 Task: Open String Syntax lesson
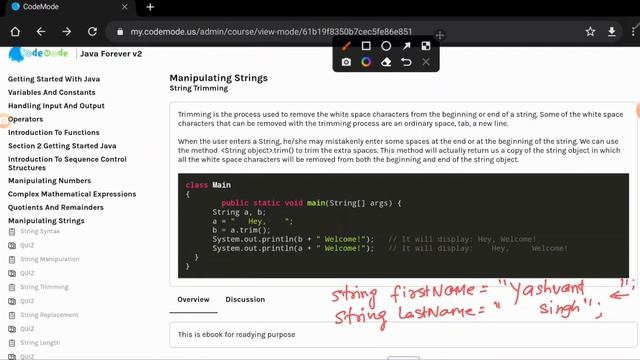[40, 231]
